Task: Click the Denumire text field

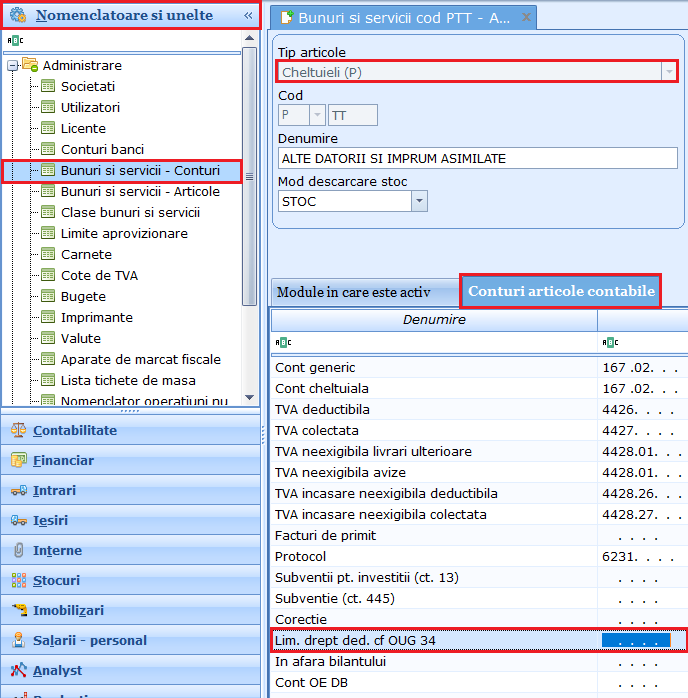Action: tap(477, 158)
